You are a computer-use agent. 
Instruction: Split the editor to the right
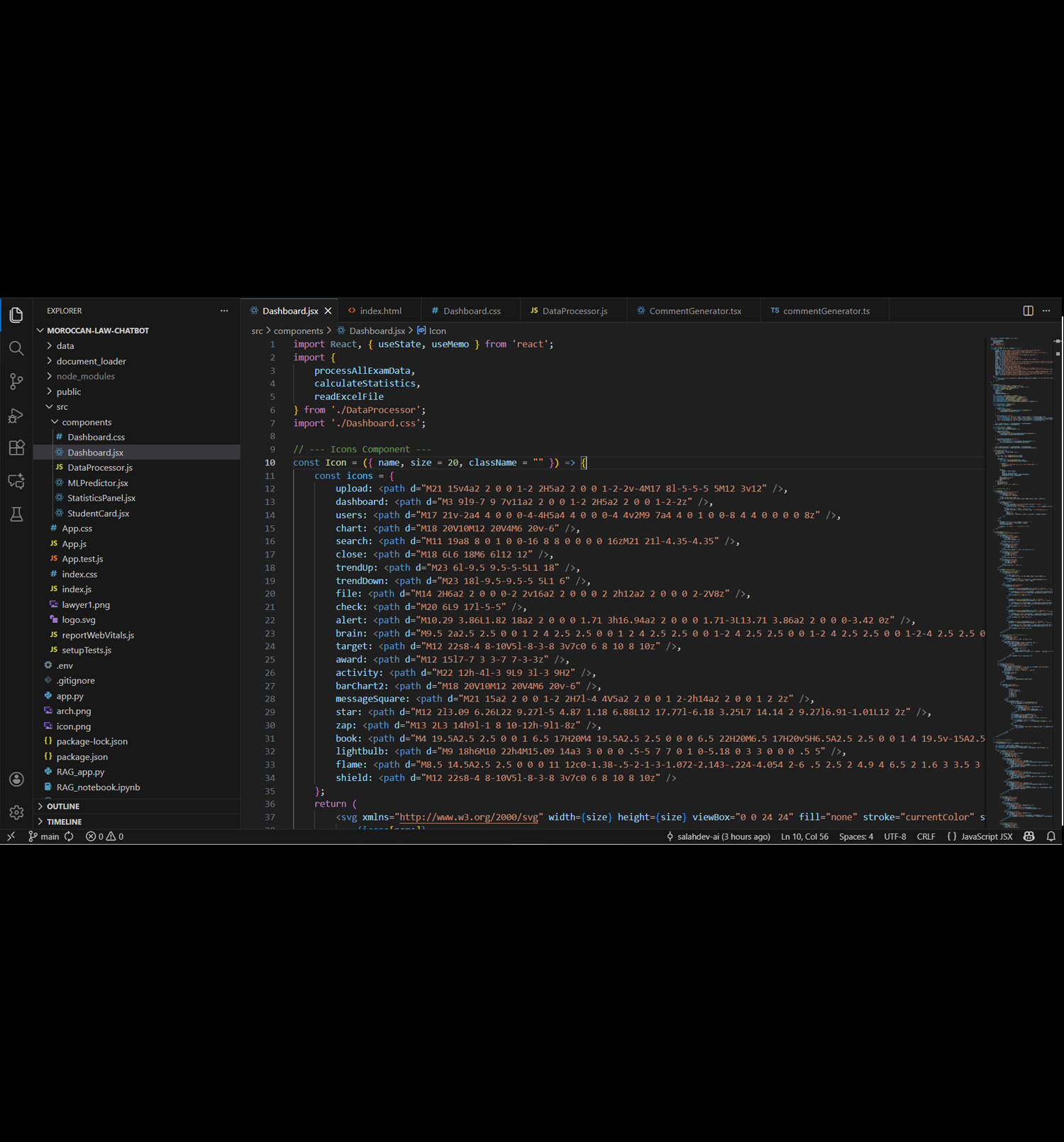click(x=1028, y=311)
